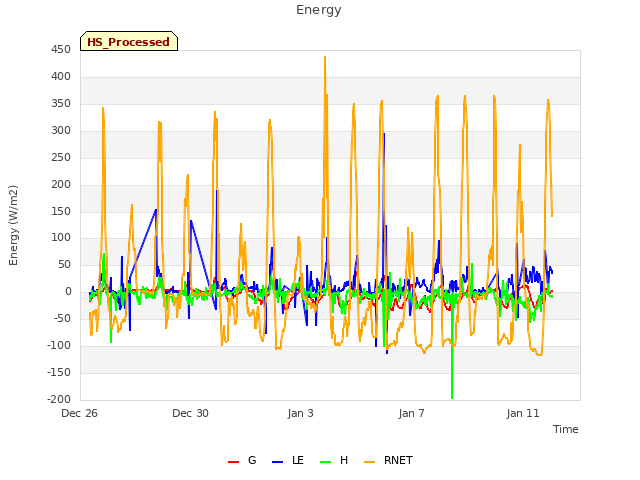
Task: Click the red G legend swatch
Action: tap(233, 462)
